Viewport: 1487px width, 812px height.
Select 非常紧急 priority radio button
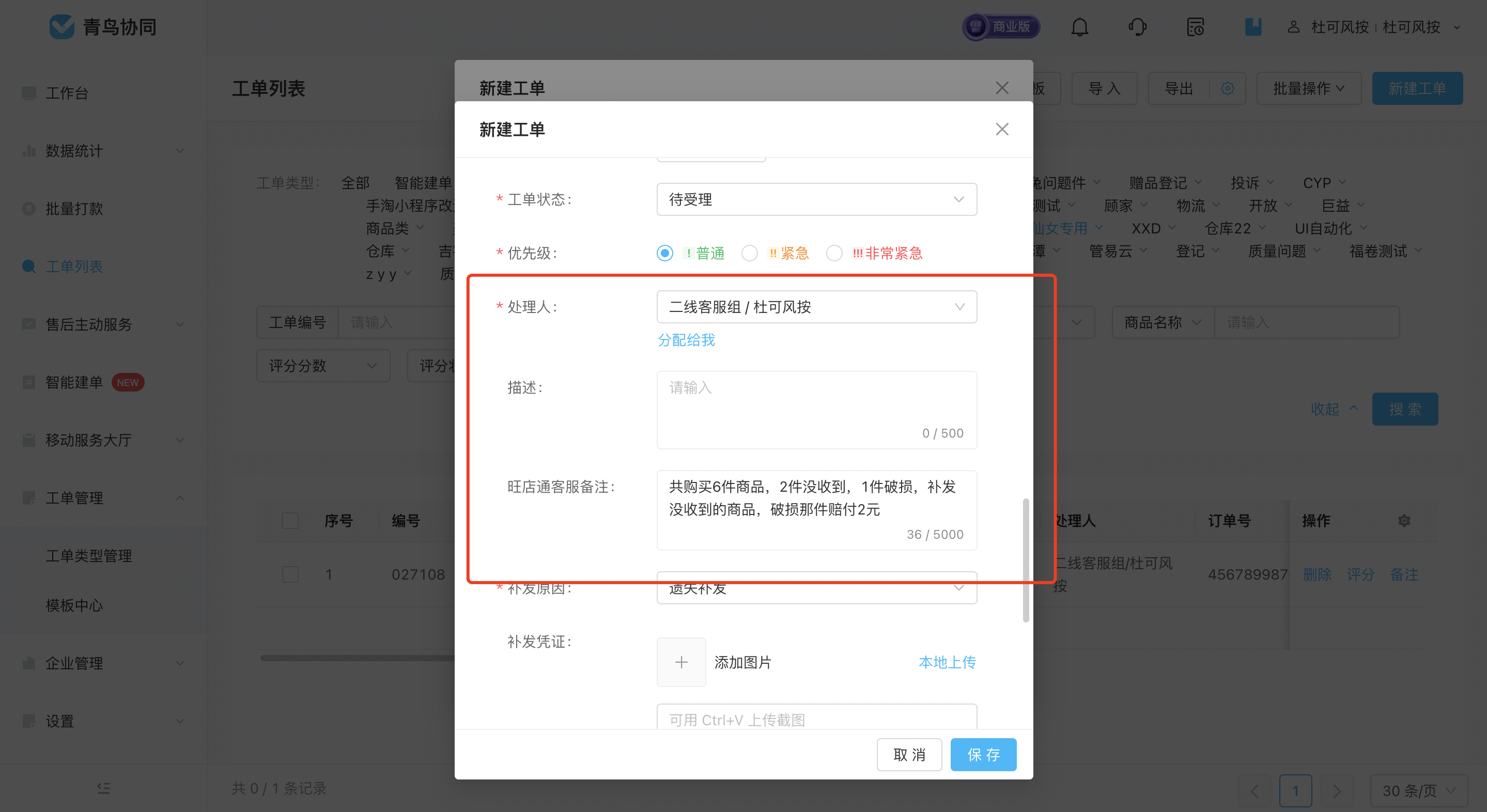pyautogui.click(x=834, y=253)
